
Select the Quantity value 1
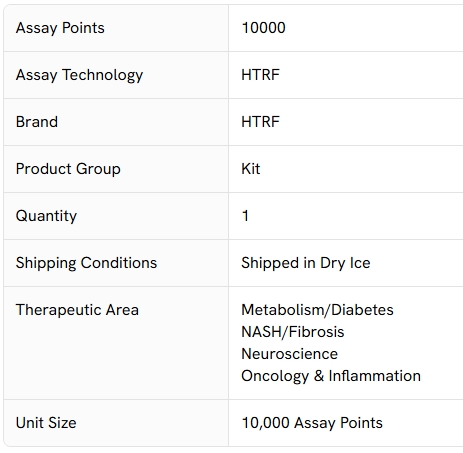coord(245,216)
